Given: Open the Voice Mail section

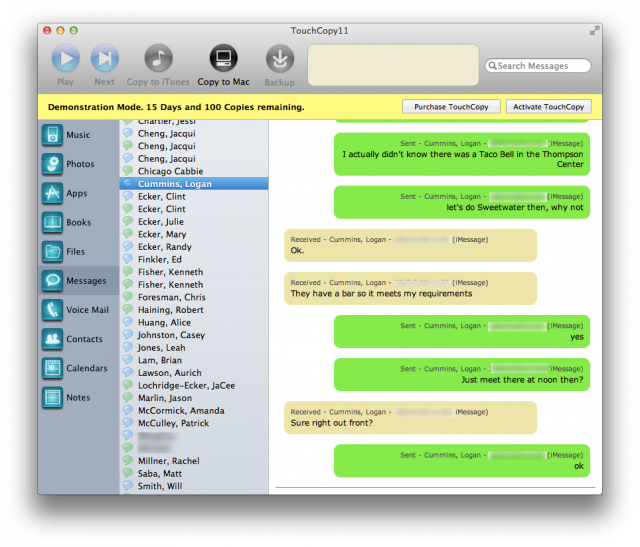Looking at the screenshot, I should click(x=78, y=310).
